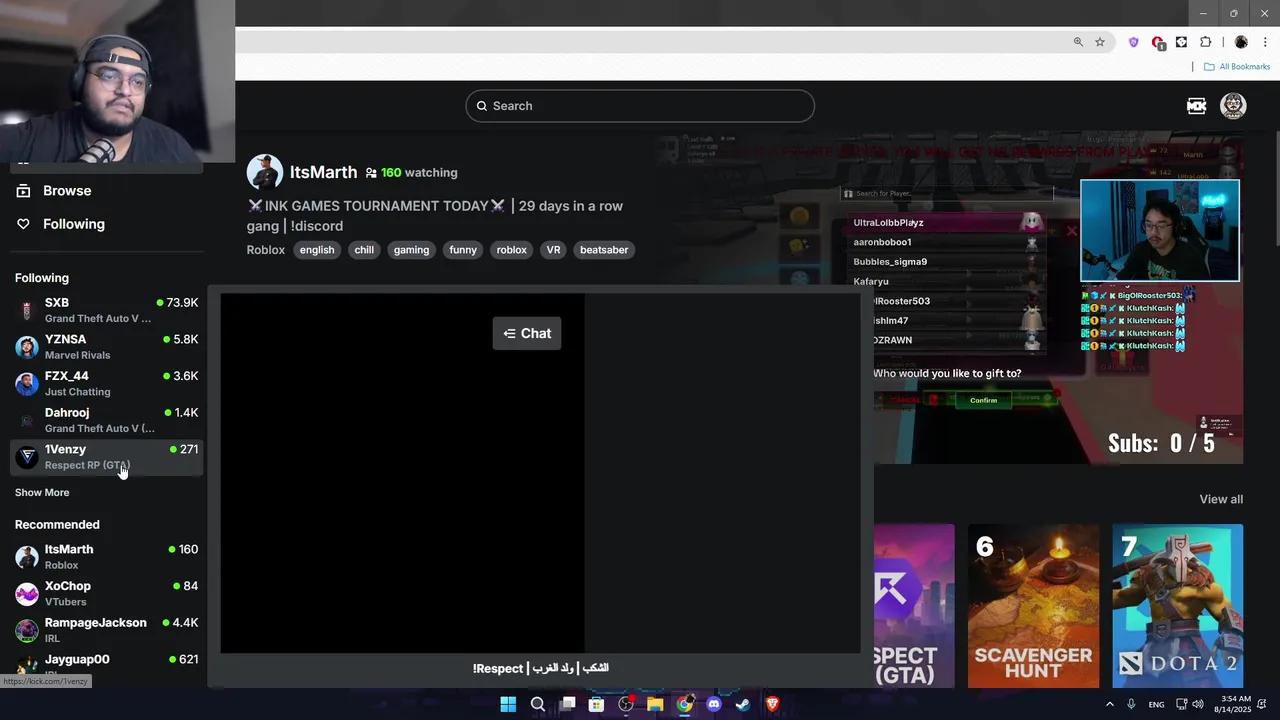Screen dimensions: 1280x720
Task: Open the clock showing 3:54 AM
Action: coord(1234,704)
